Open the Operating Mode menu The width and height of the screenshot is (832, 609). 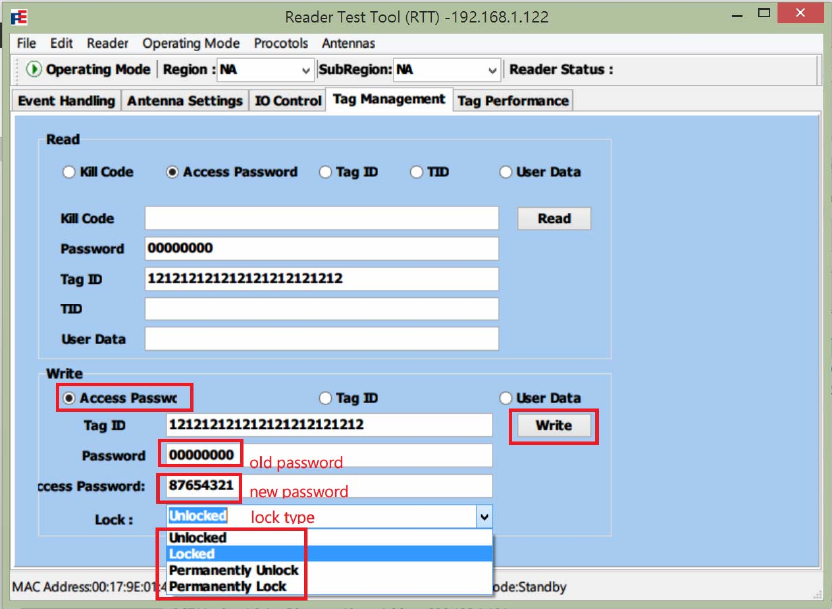click(191, 43)
